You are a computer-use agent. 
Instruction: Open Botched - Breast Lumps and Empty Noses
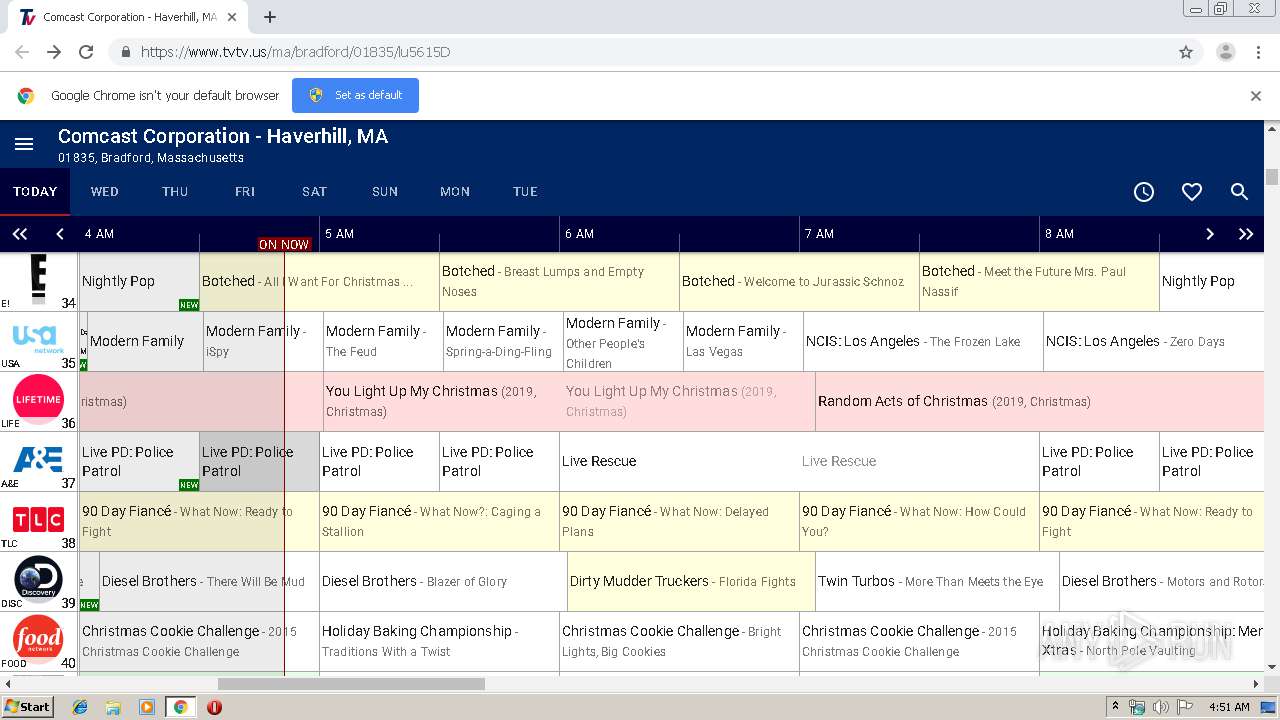[x=559, y=281]
